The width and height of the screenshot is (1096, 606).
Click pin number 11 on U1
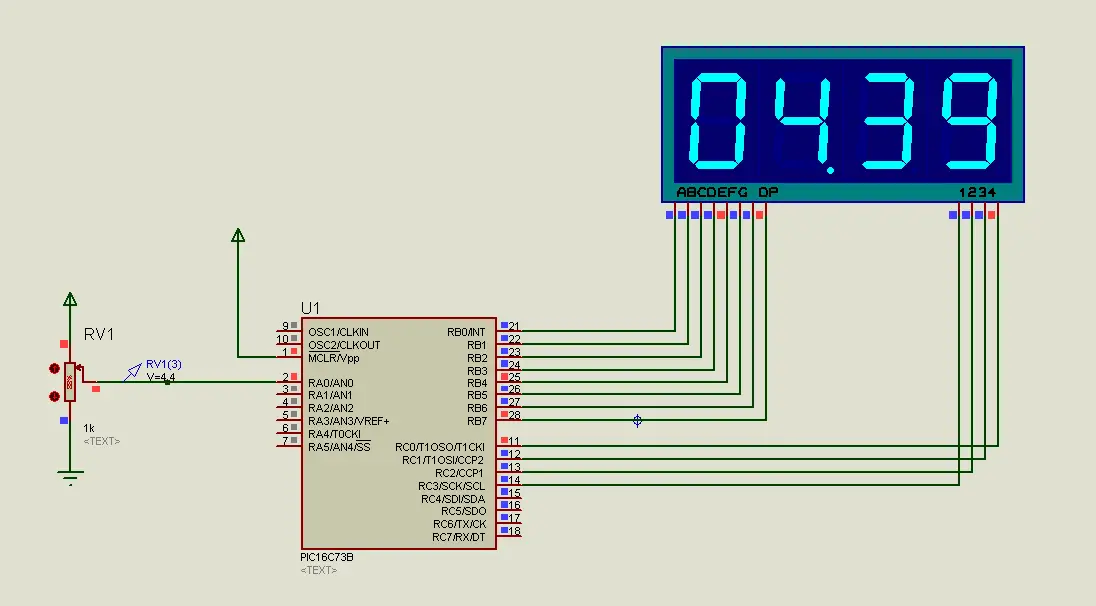pos(514,441)
